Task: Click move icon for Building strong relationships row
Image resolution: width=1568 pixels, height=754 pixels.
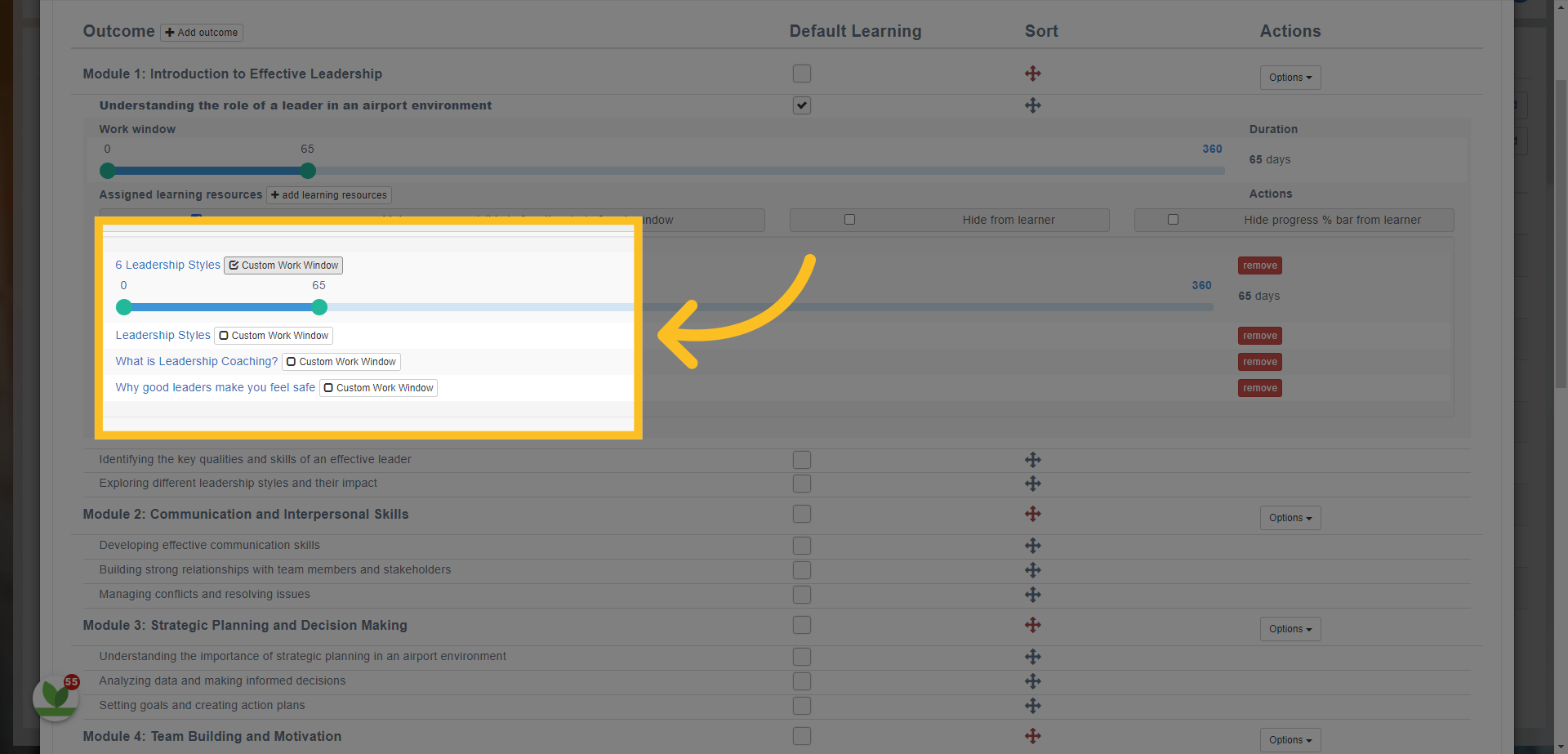Action: point(1032,570)
